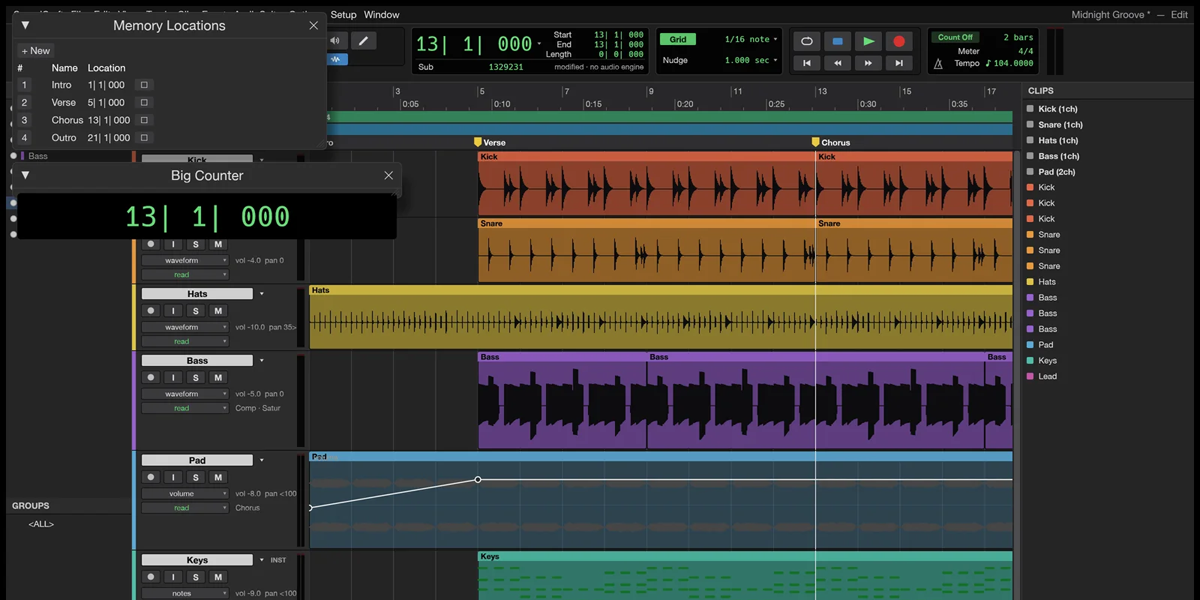Screen dimensions: 1200x600
Task: Click the Return to Start transport button
Action: [x=807, y=63]
